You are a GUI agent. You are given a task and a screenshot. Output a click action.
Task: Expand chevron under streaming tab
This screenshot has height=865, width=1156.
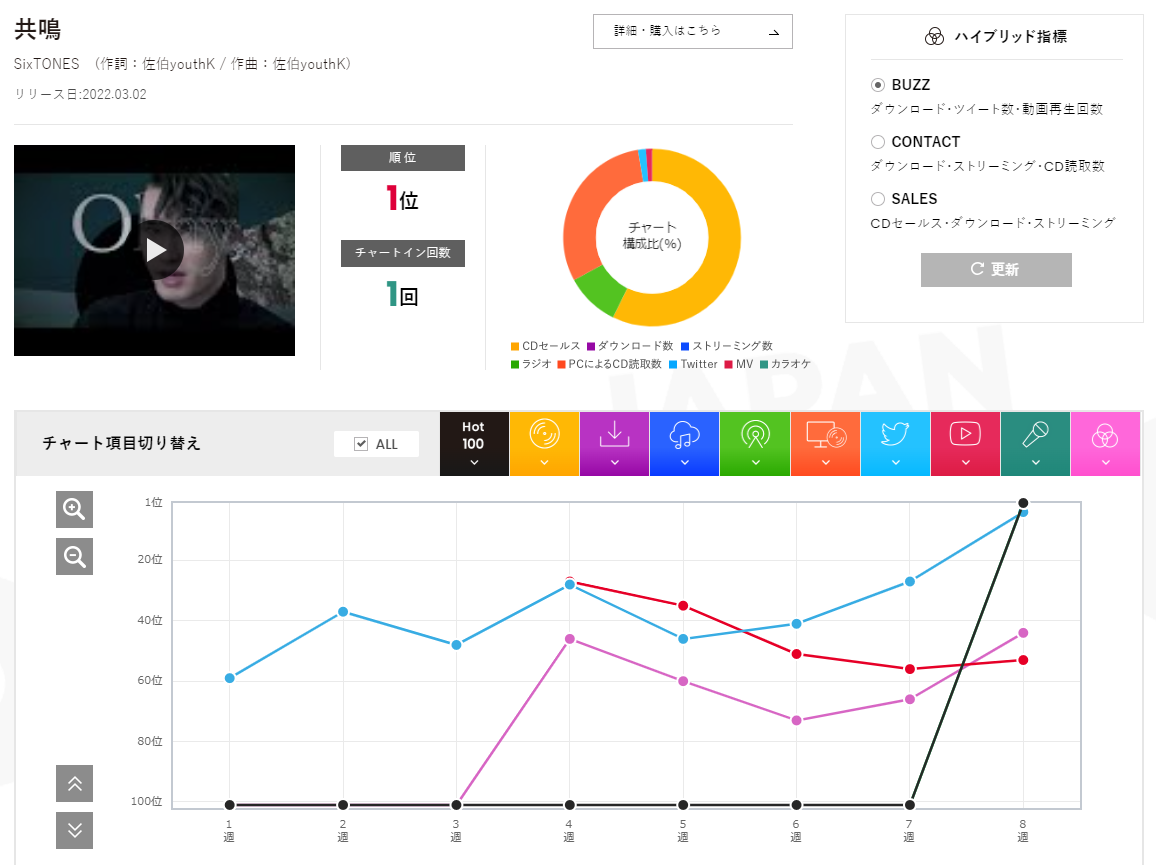(684, 462)
